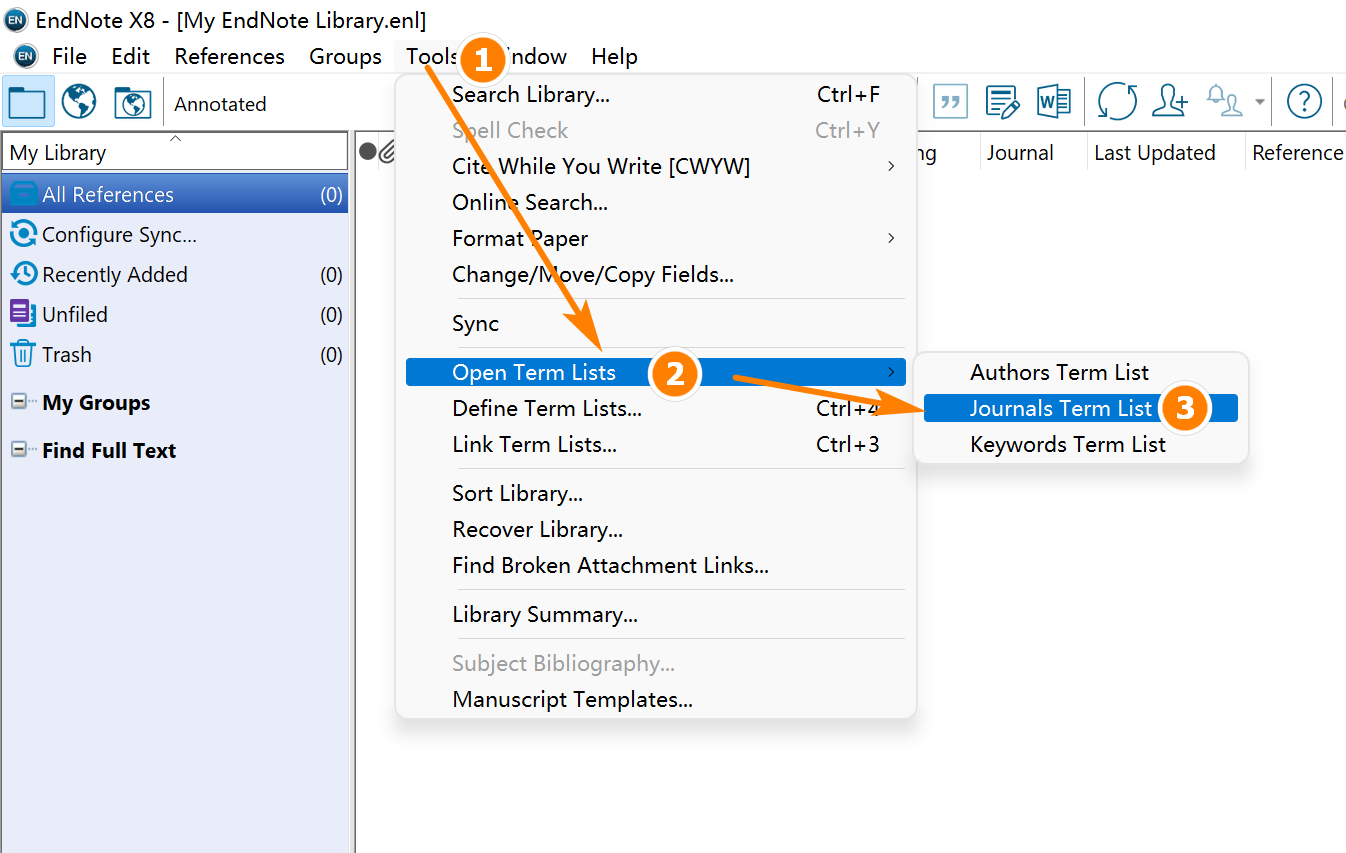
Task: Collapse the Find Full Text group set
Action: tap(18, 450)
